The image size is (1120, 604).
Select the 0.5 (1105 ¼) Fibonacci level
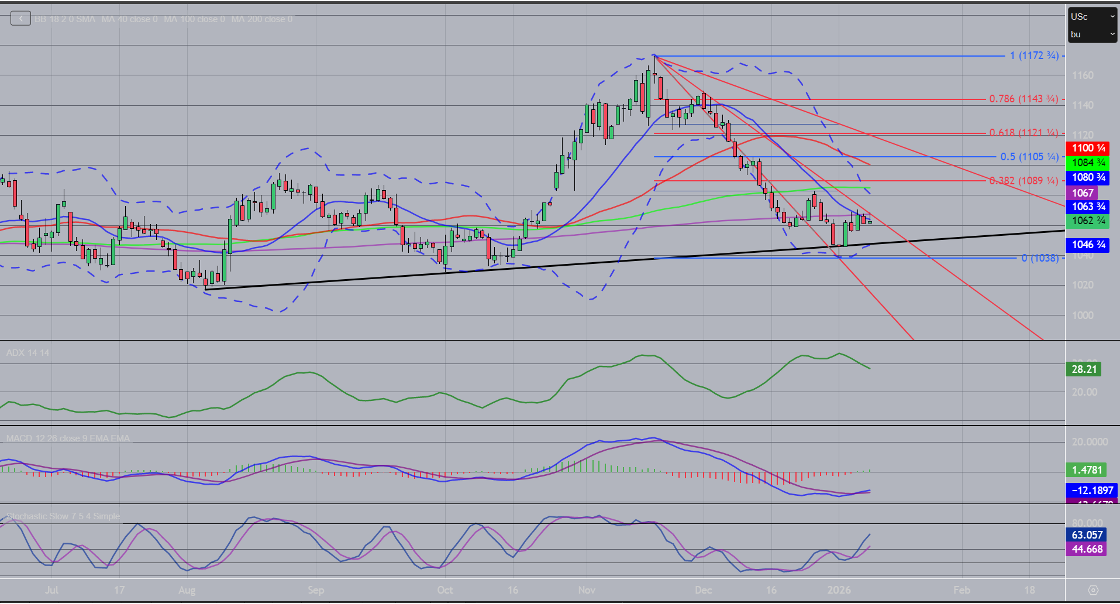pos(1028,157)
